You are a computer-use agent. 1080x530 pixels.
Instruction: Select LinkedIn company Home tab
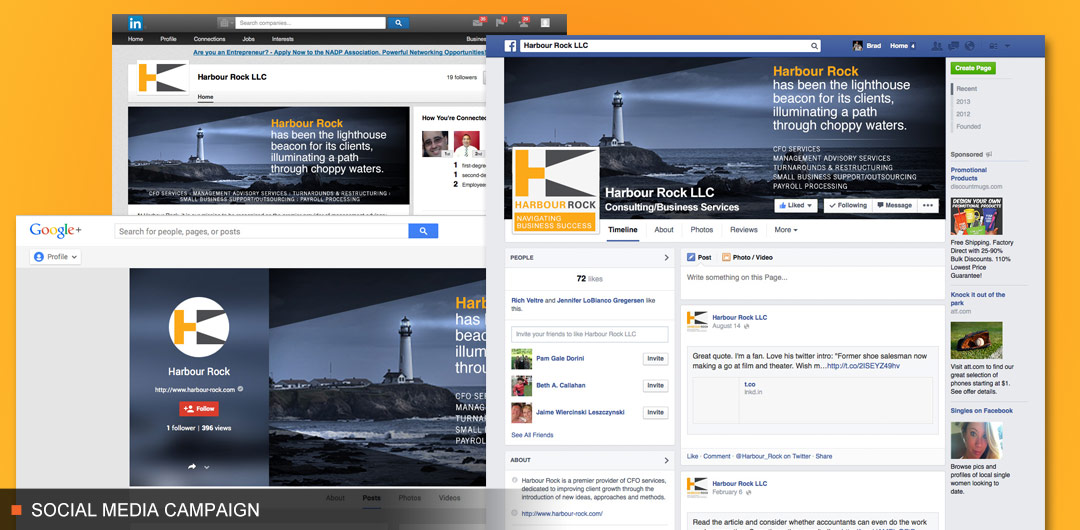[205, 97]
